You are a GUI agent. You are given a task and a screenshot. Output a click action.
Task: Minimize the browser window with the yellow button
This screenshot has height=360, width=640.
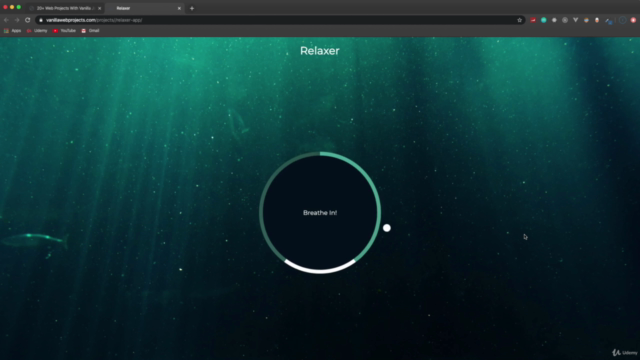(x=12, y=7)
